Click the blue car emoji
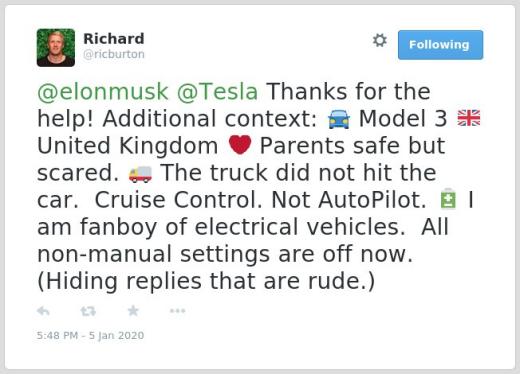The width and height of the screenshot is (520, 374). (x=339, y=119)
